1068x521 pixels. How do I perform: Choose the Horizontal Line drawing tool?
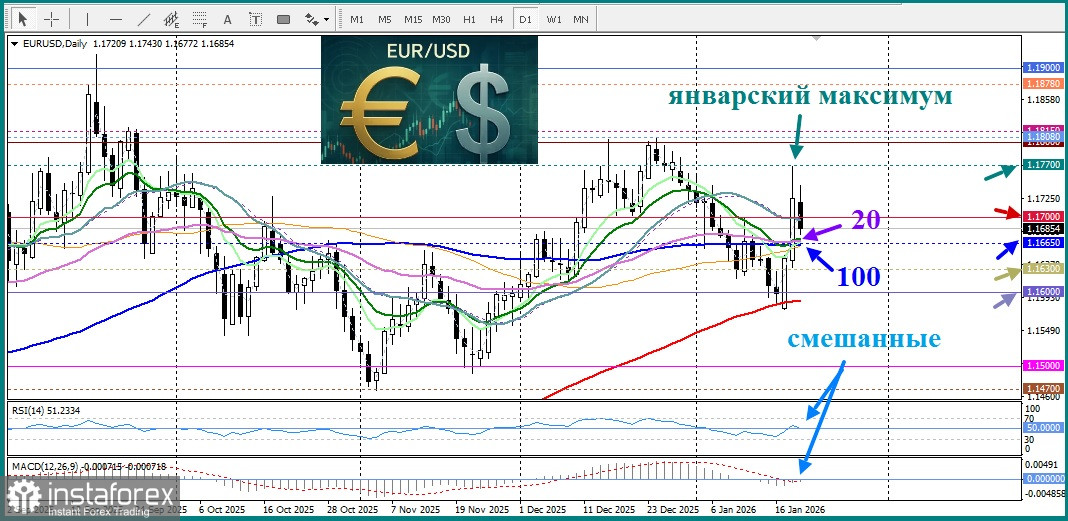pyautogui.click(x=116, y=19)
